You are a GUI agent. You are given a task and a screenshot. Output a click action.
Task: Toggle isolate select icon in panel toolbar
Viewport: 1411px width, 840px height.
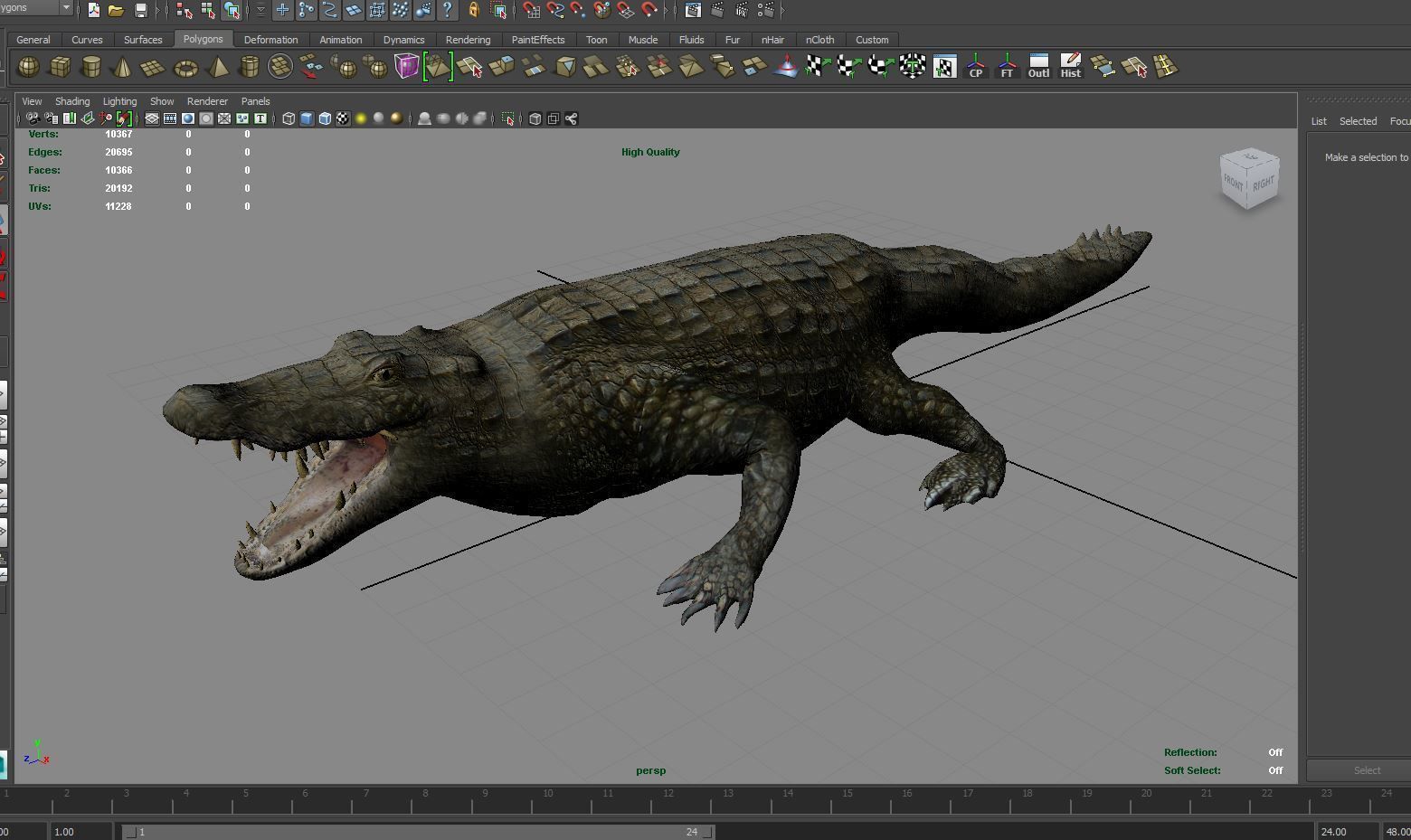coord(508,118)
